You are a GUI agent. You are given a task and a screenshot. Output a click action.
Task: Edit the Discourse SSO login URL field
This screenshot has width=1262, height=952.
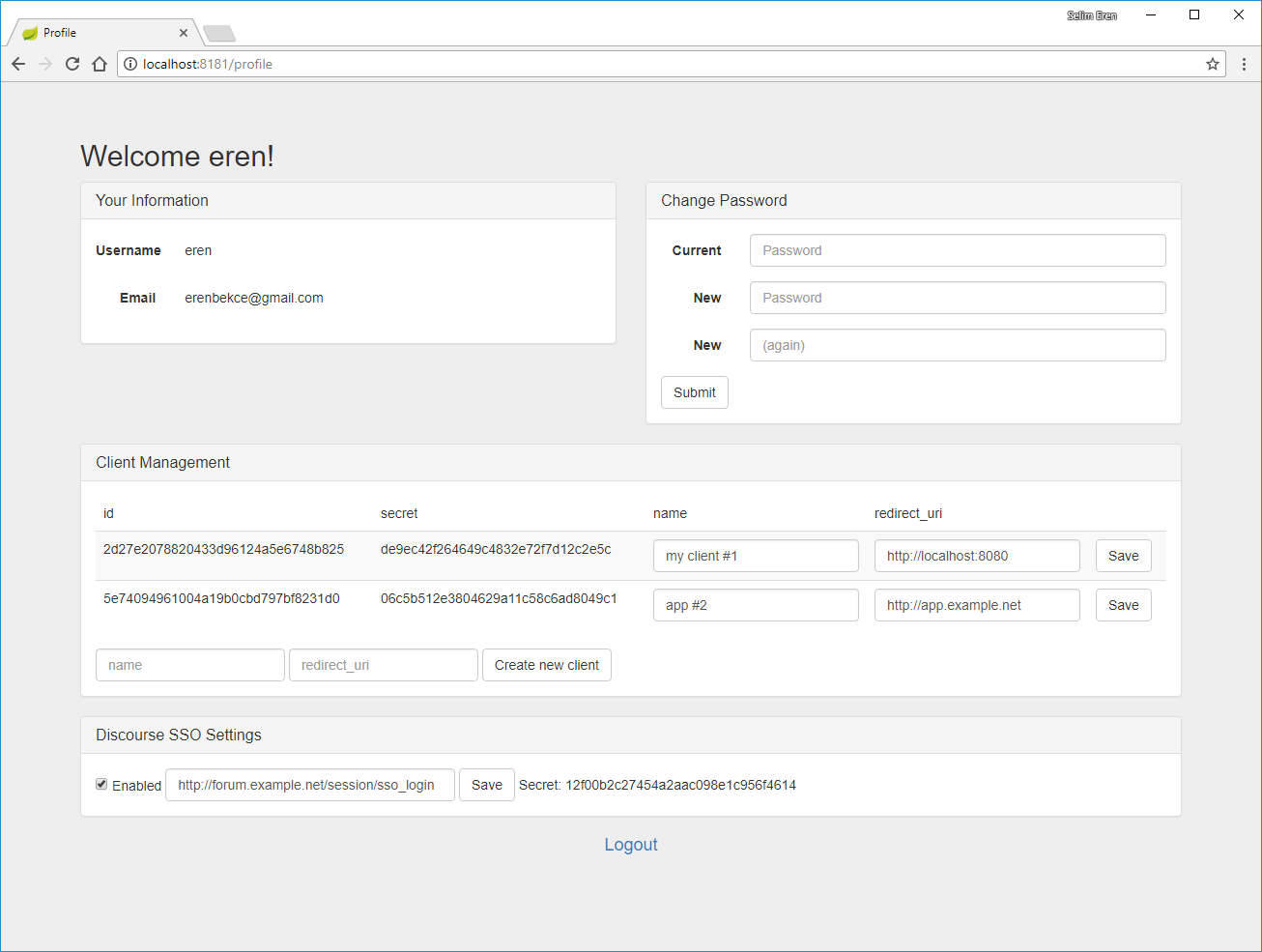click(310, 785)
